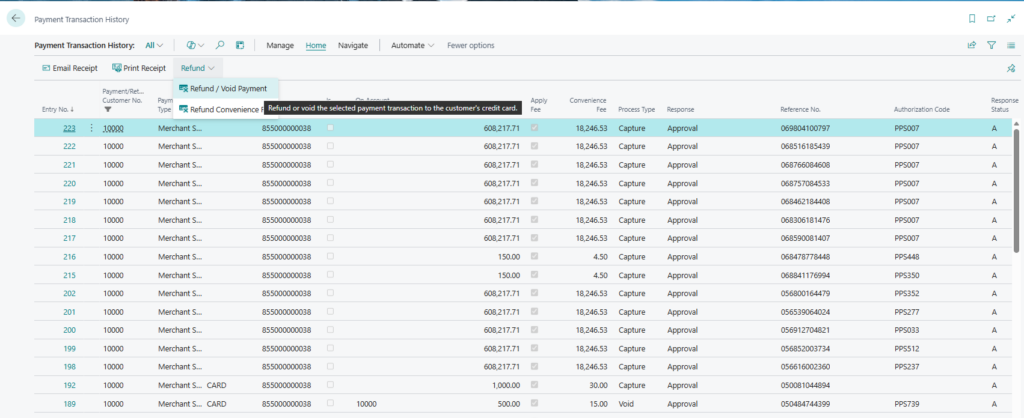Click the Convenience Fee column header
The height and width of the screenshot is (418, 1024).
point(588,105)
